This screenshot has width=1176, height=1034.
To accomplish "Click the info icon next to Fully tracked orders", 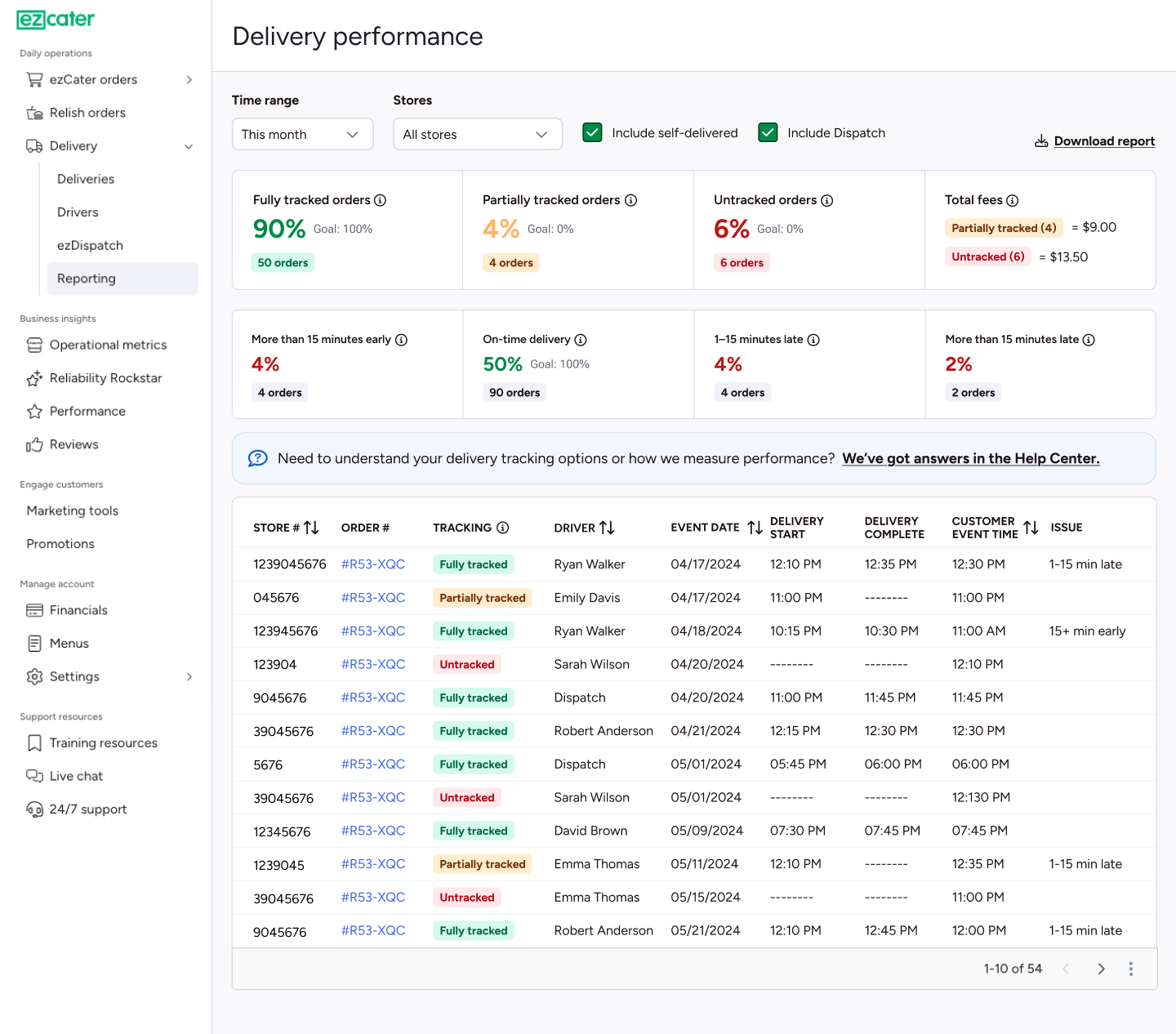I will [380, 200].
